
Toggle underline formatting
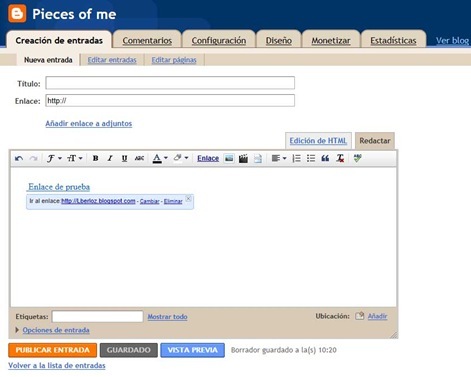click(124, 159)
